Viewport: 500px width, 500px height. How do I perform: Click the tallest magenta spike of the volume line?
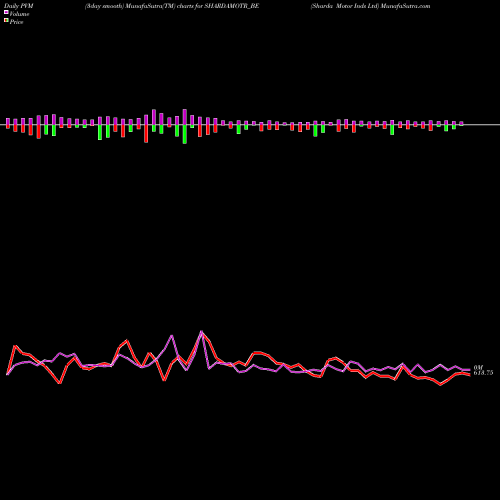[x=201, y=331]
